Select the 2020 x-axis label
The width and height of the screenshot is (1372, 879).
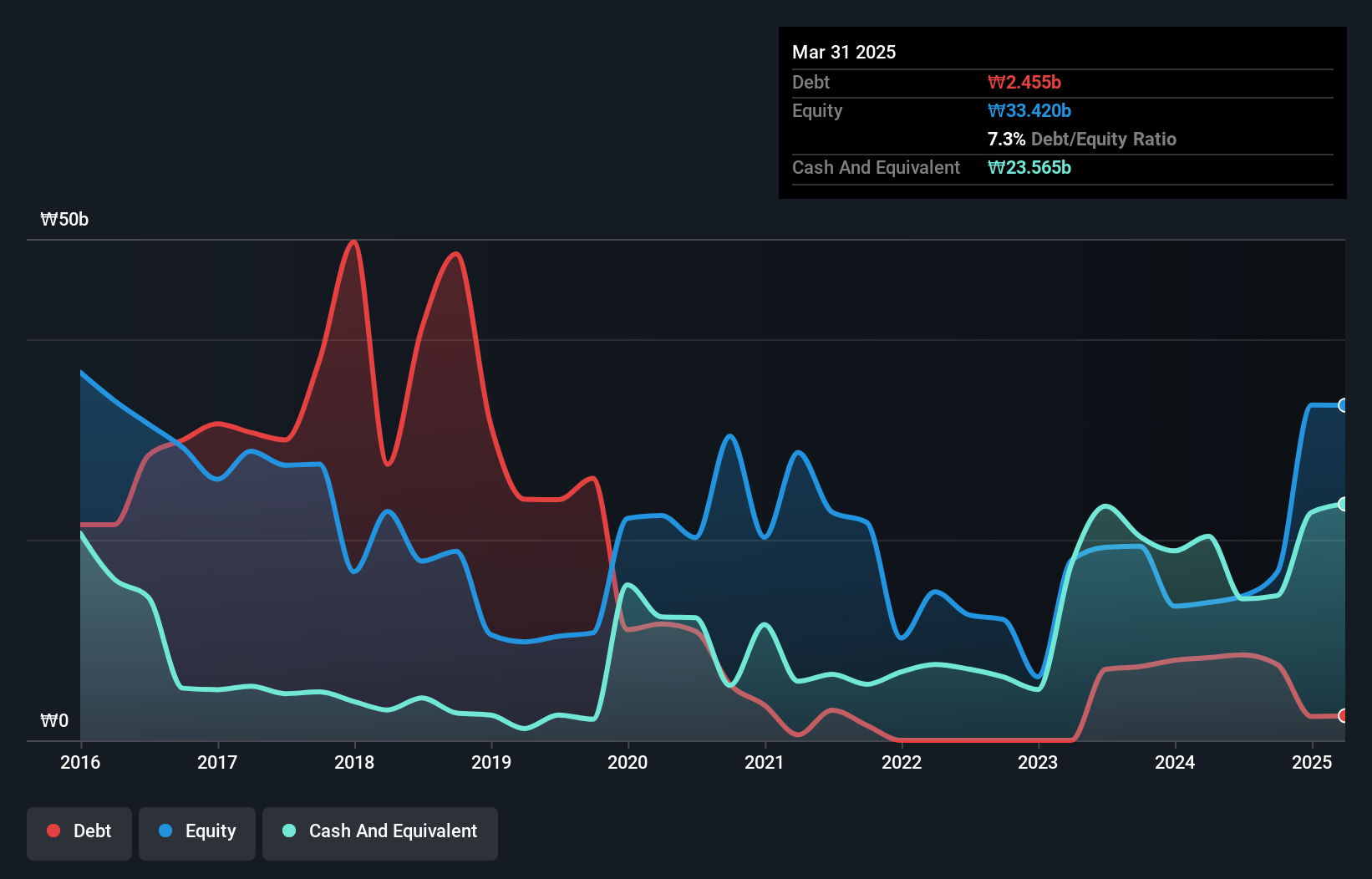pyautogui.click(x=628, y=762)
